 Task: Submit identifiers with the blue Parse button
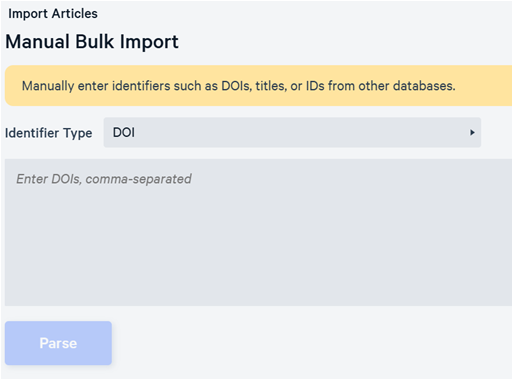pyautogui.click(x=58, y=343)
